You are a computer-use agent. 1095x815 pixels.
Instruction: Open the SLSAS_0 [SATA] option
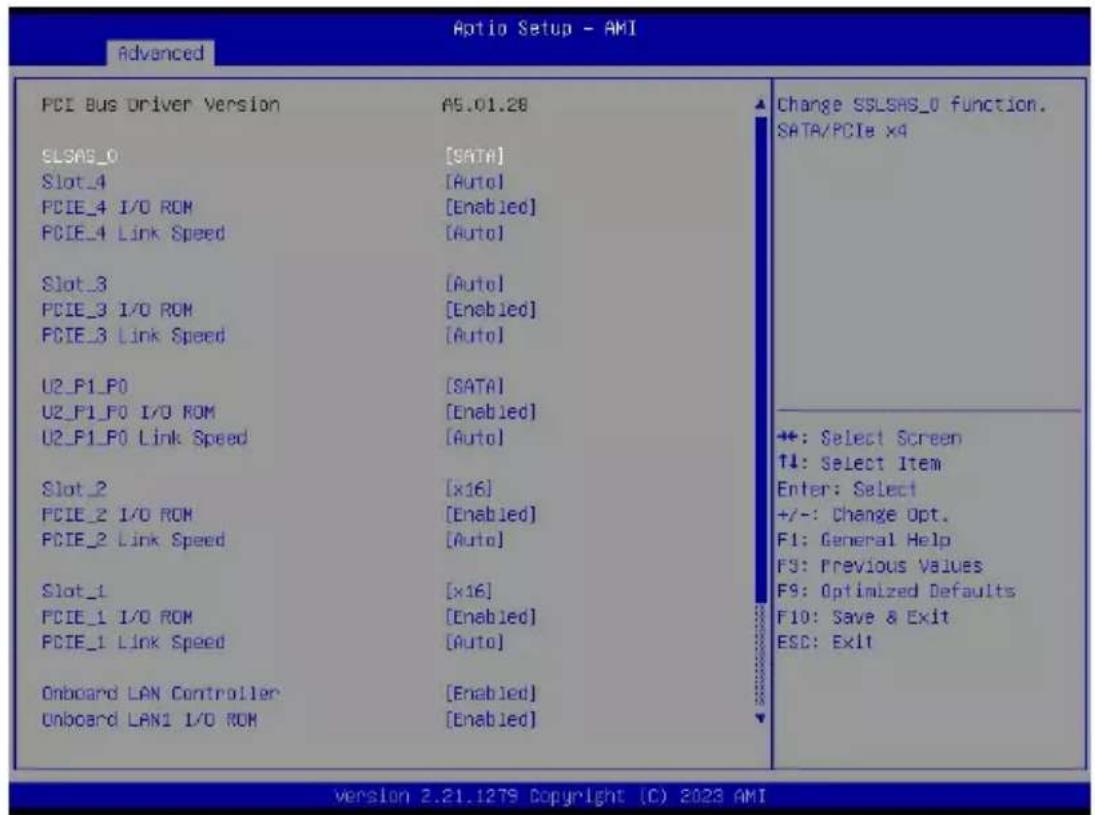tap(475, 156)
